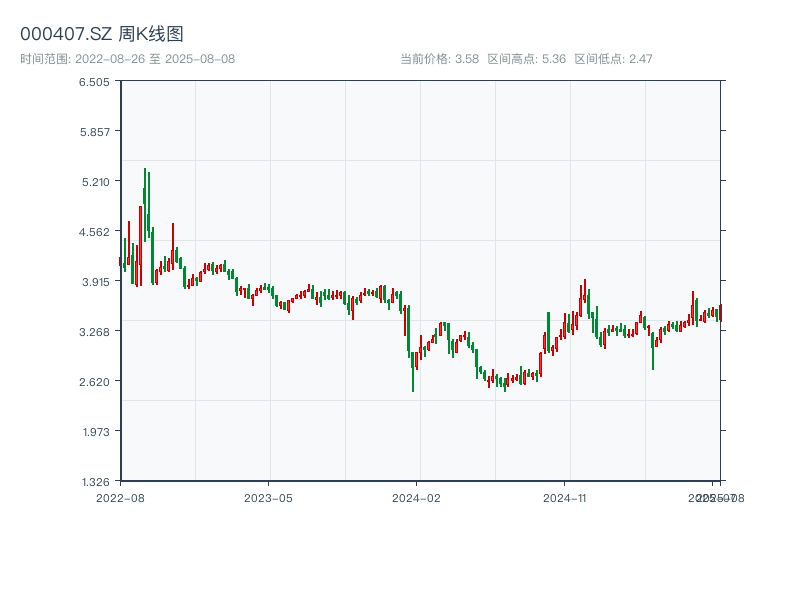Viewport: 800px width, 600px height.
Task: Select the 2023-05 date axis label
Action: (268, 497)
